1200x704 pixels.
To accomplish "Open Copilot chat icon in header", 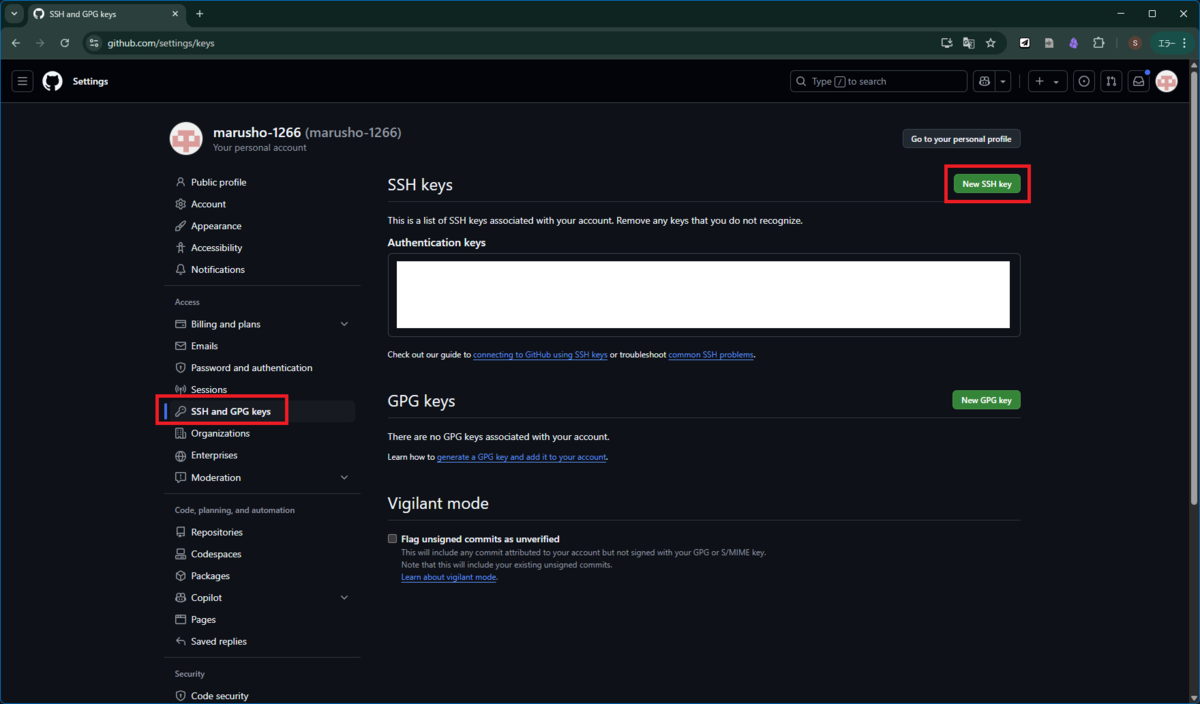I will [x=984, y=81].
